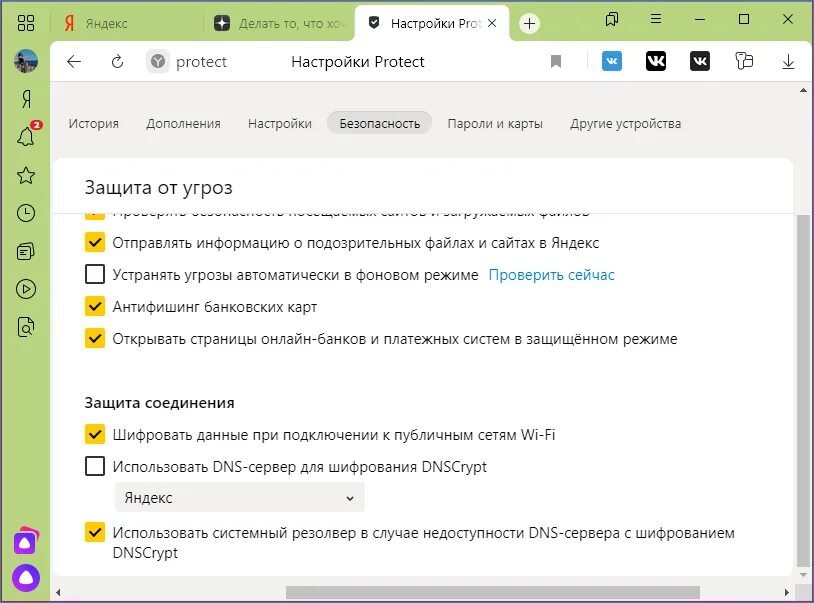Click the protect address field
814x603 pixels.
pos(201,62)
